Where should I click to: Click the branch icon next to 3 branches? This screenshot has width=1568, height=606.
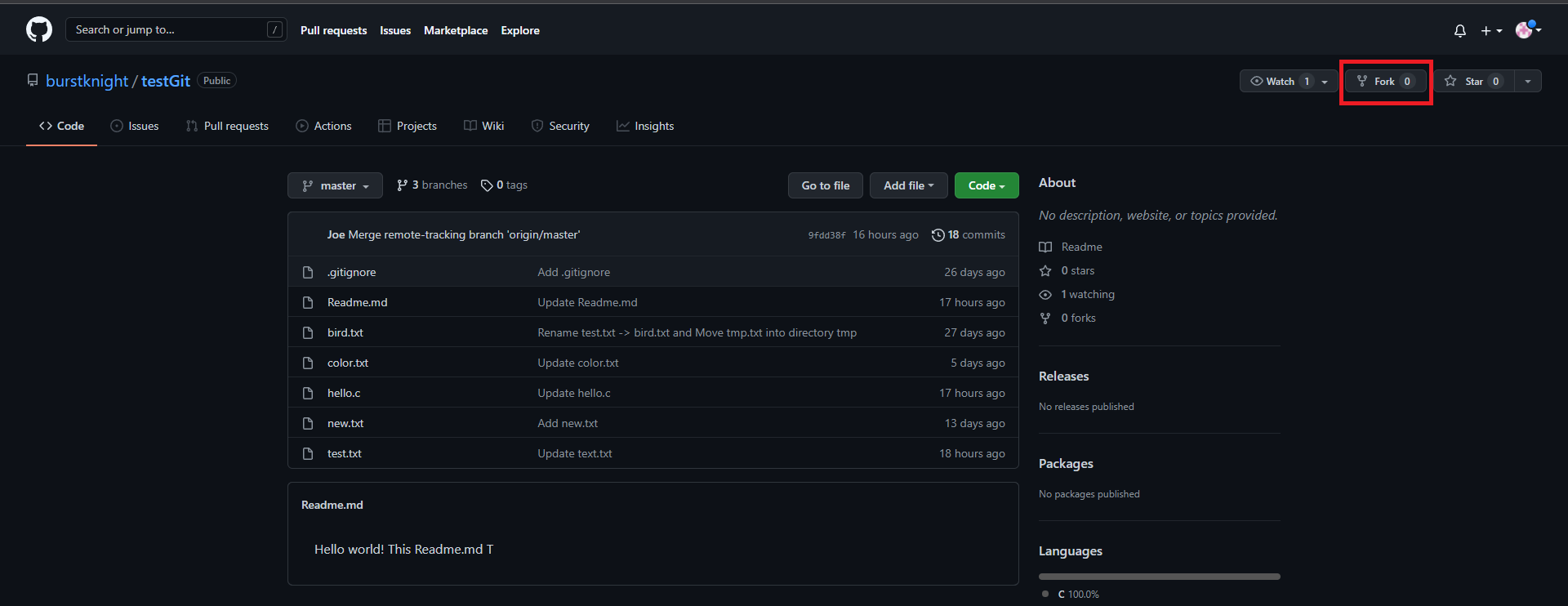click(x=402, y=185)
